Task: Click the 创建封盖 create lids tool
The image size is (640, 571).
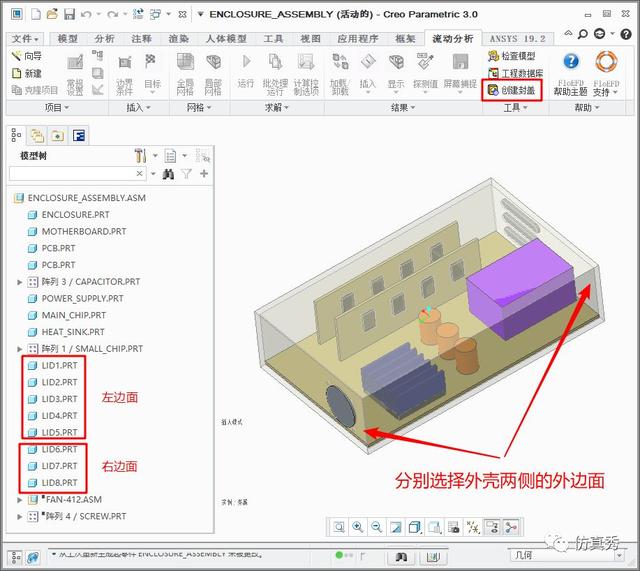Action: pos(511,90)
